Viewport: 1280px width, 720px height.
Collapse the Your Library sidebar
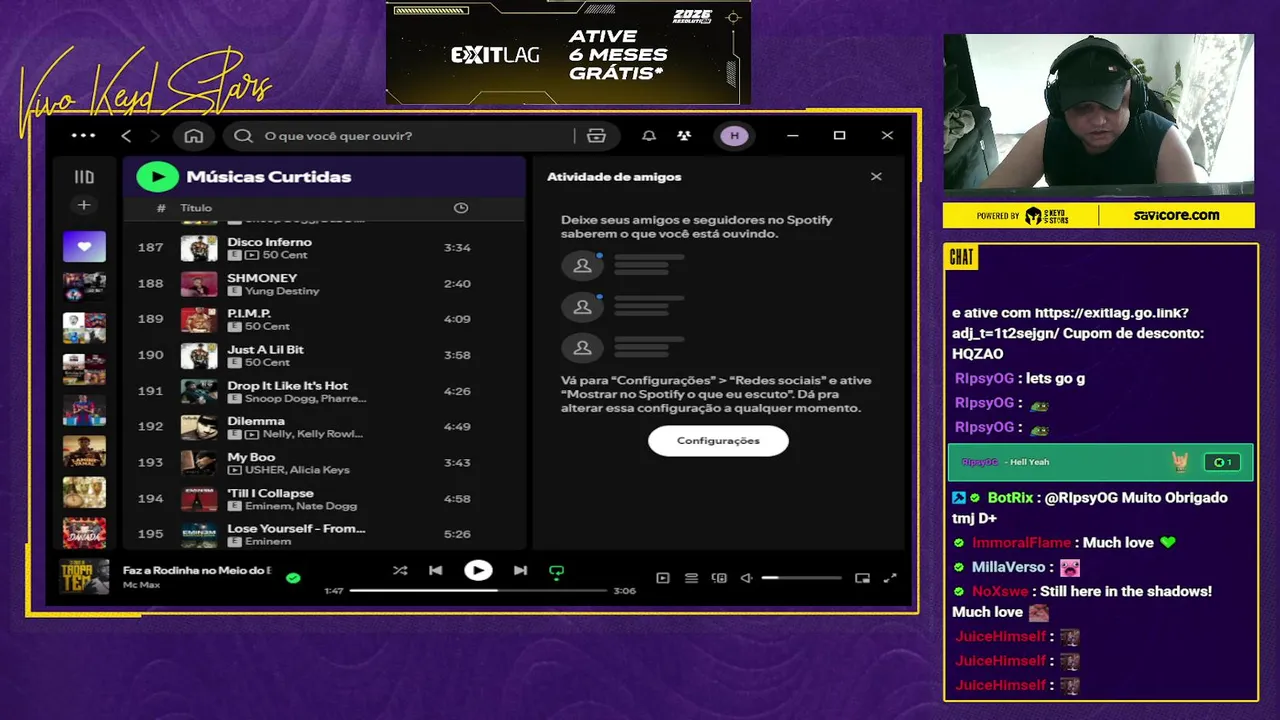coord(84,177)
